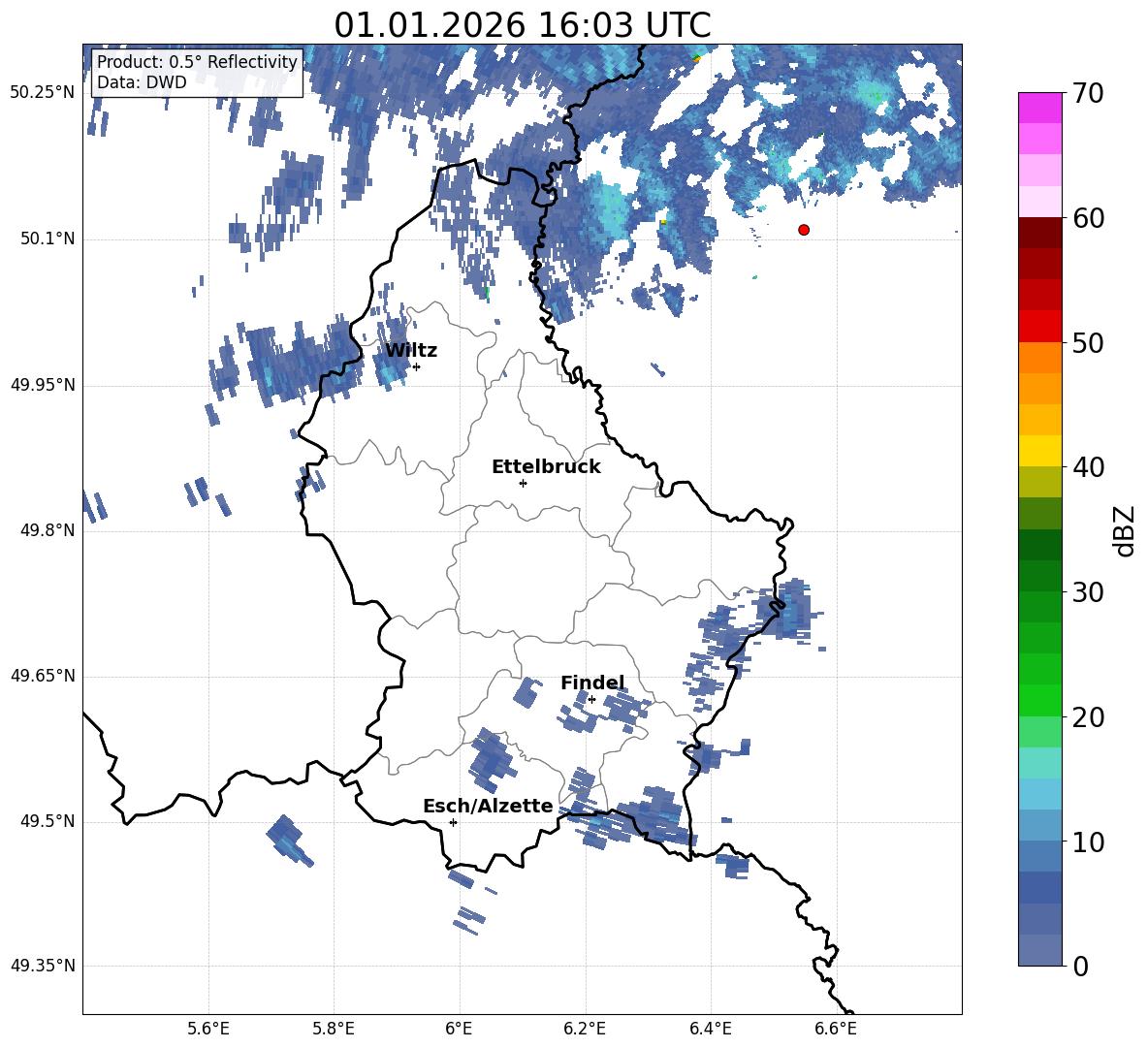The image size is (1148, 1048).
Task: Click the Findel station cross marker
Action: point(591,700)
